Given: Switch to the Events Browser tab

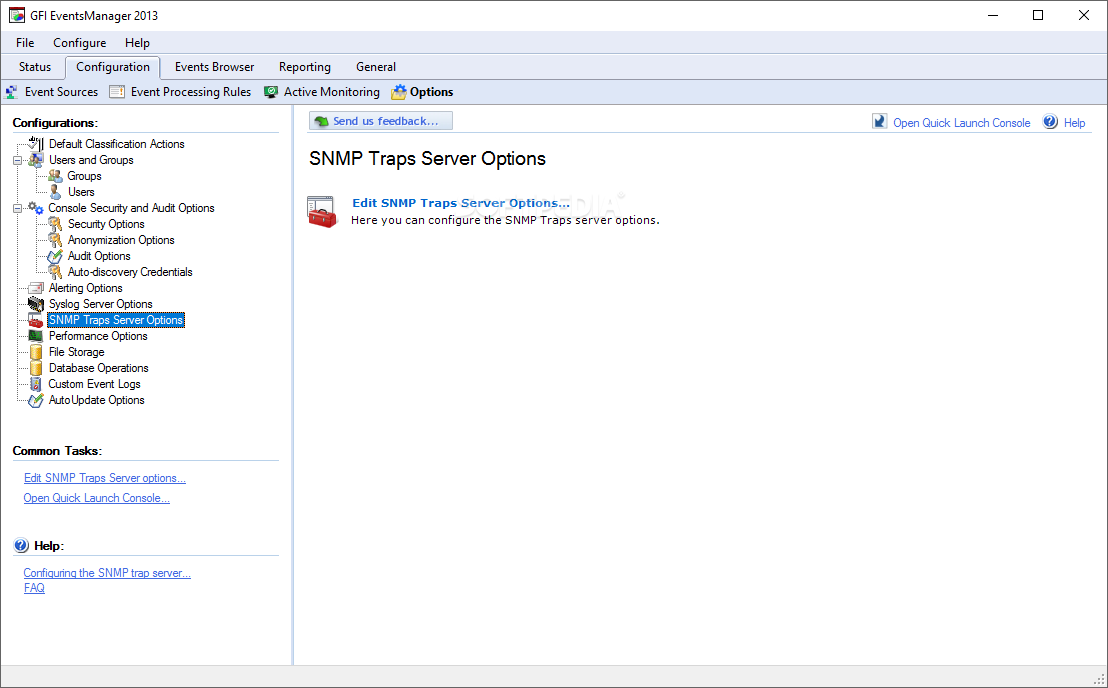Looking at the screenshot, I should coord(215,67).
